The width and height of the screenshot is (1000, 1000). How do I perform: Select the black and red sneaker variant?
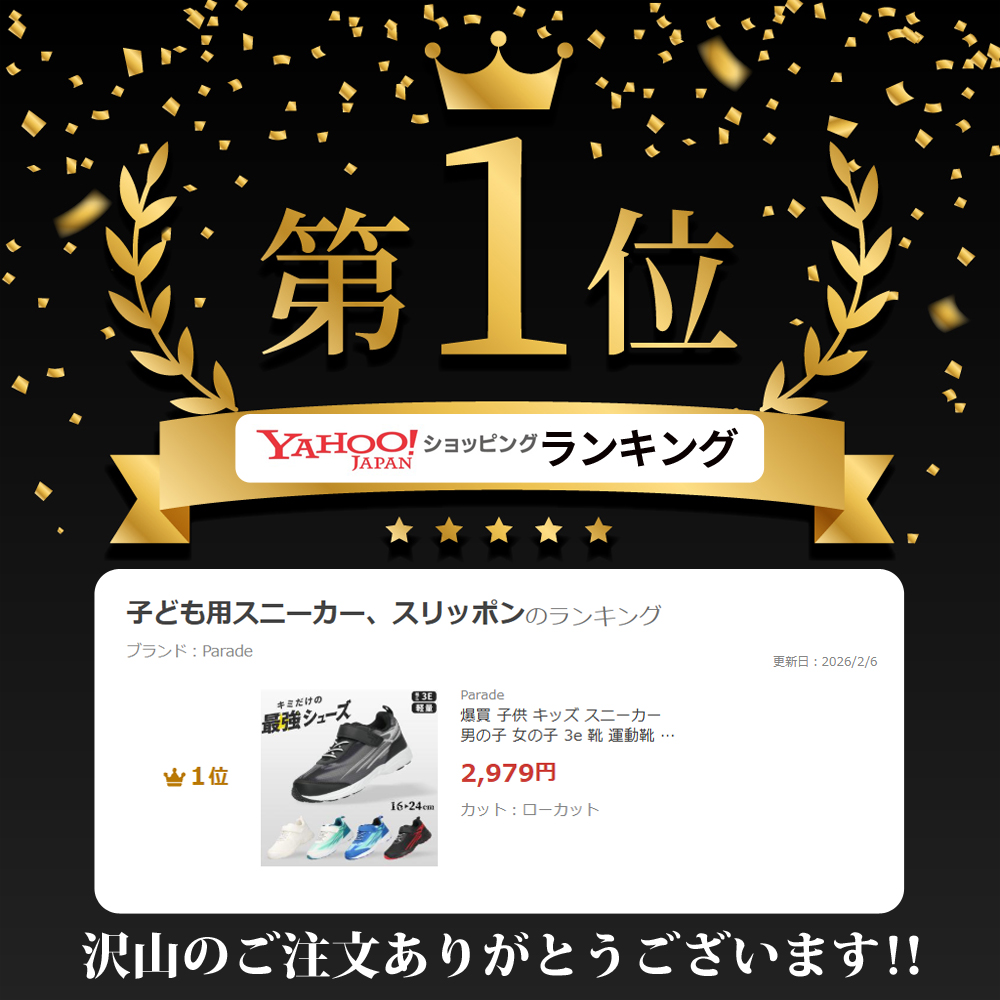(x=408, y=838)
